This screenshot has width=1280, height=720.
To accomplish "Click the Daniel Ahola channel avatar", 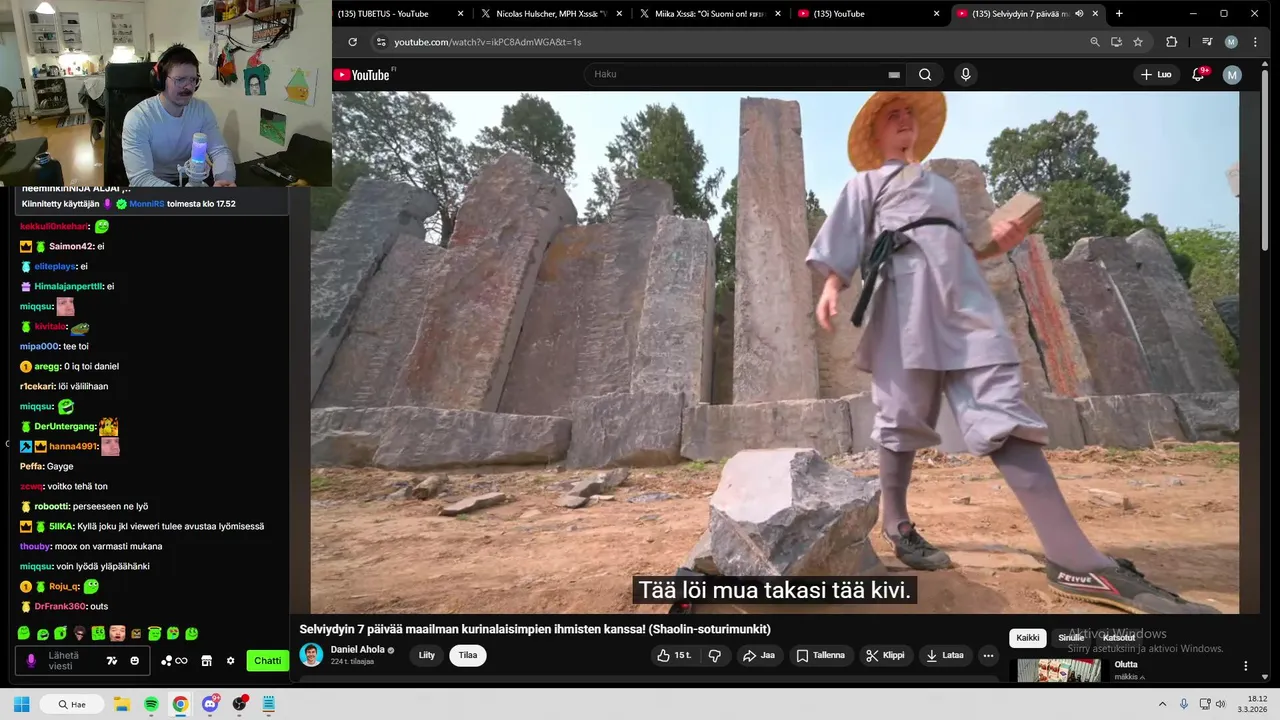I will click(312, 655).
